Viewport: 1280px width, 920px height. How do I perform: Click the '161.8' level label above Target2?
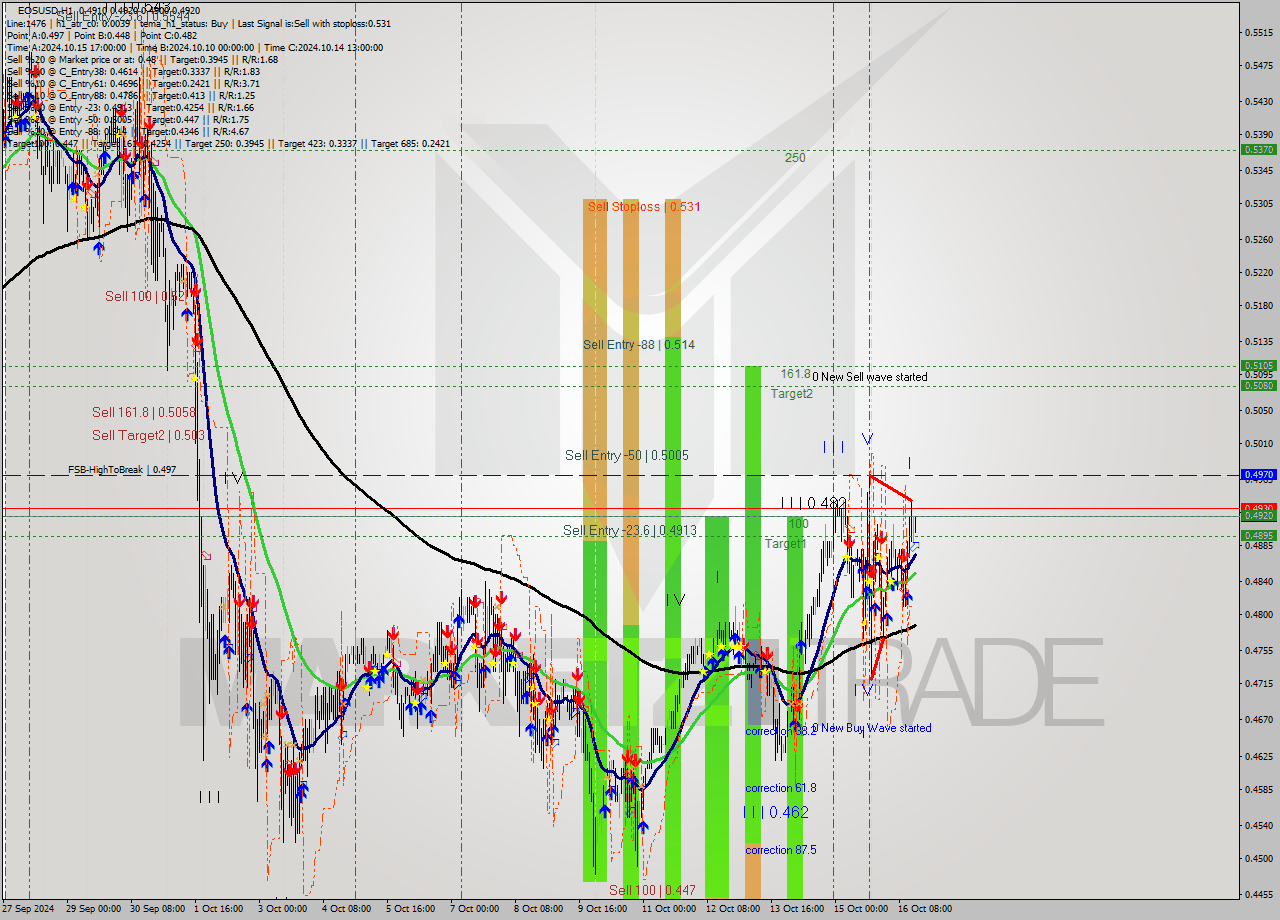coord(795,374)
